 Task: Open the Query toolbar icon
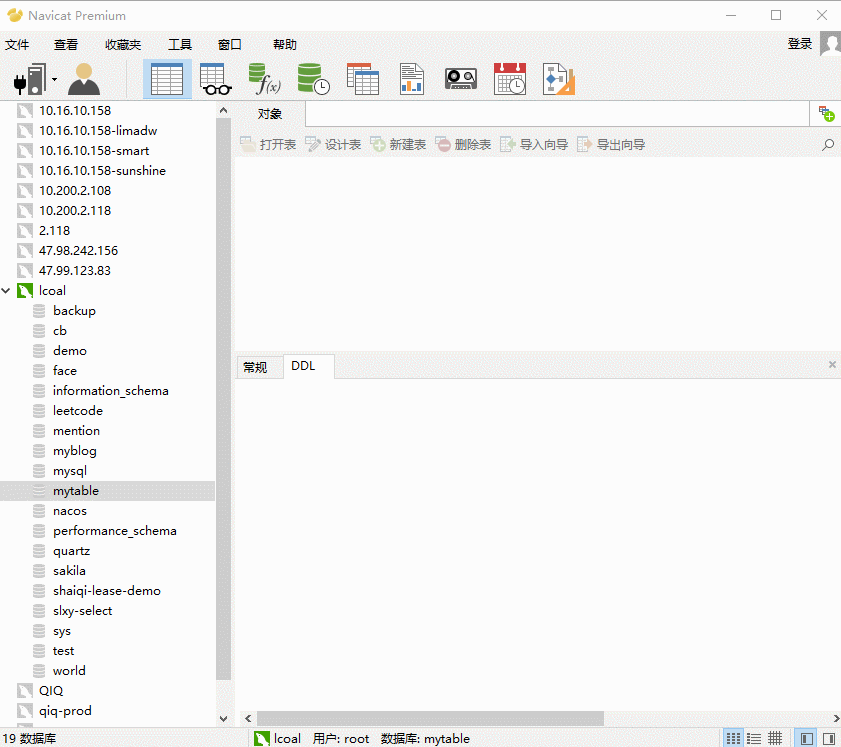[363, 79]
